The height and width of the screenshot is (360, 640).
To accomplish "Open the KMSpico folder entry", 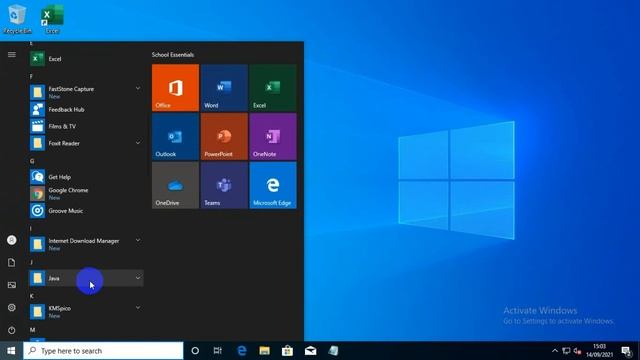I will 86,311.
